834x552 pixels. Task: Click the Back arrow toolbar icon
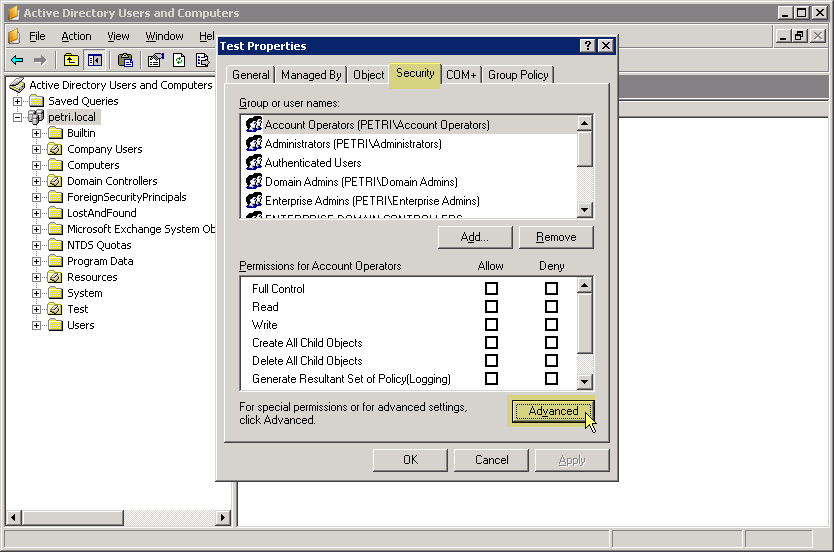pyautogui.click(x=17, y=60)
